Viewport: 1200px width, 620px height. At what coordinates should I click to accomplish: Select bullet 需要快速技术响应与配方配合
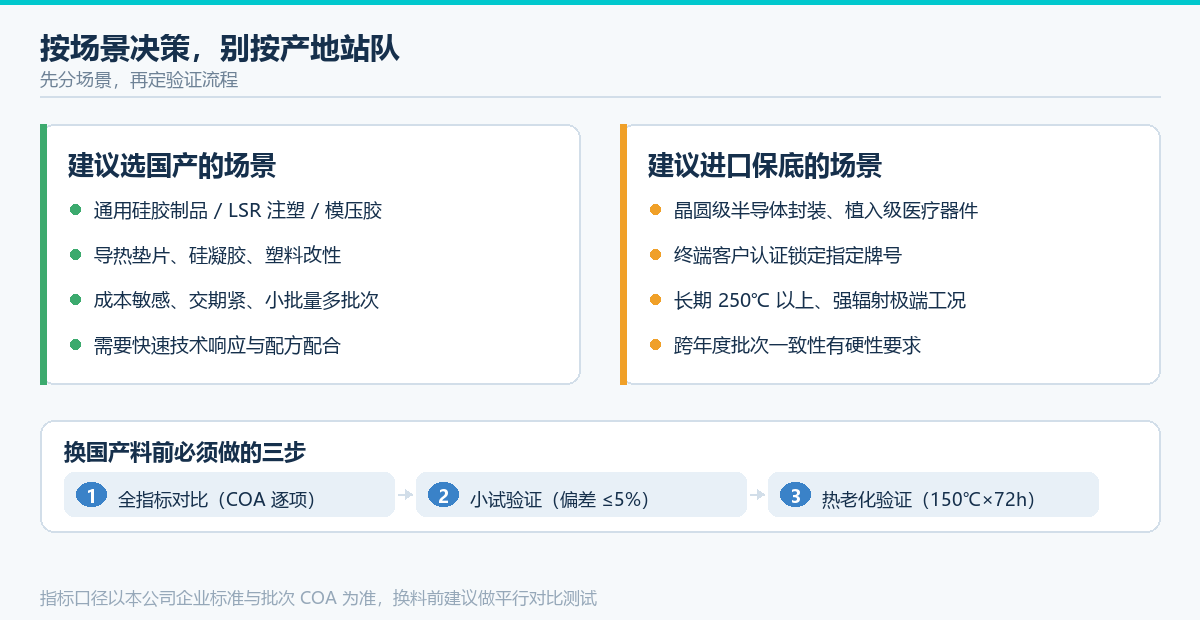click(x=218, y=346)
